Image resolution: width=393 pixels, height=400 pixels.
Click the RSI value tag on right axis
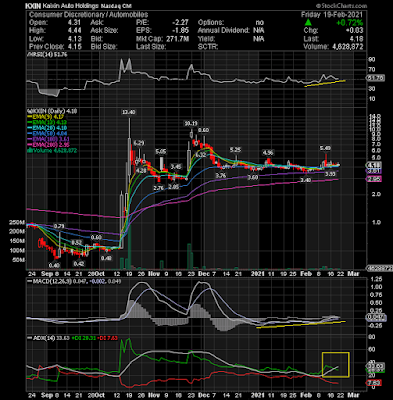(375, 78)
